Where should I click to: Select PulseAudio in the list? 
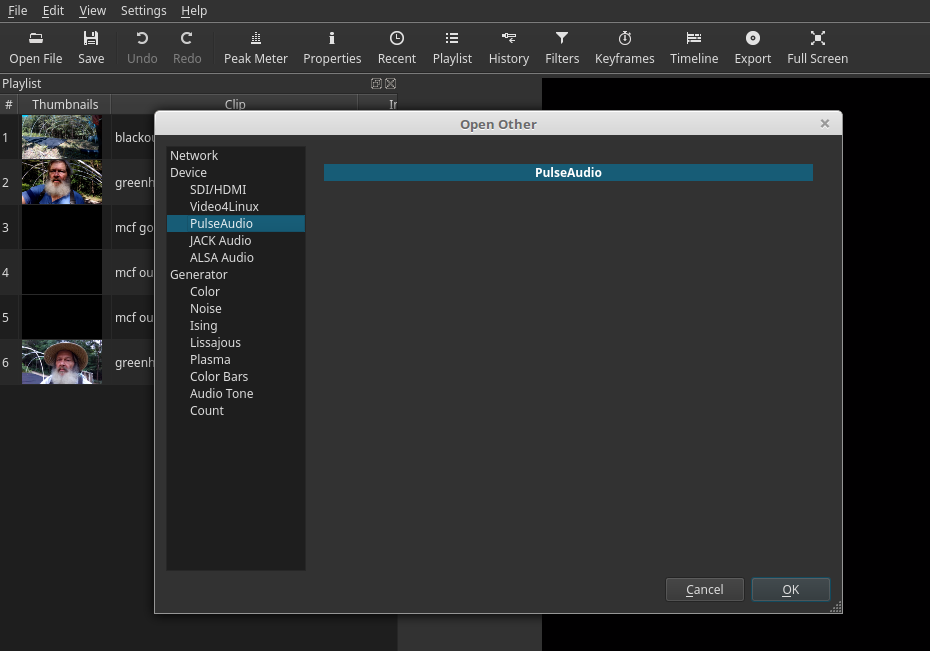pyautogui.click(x=236, y=224)
